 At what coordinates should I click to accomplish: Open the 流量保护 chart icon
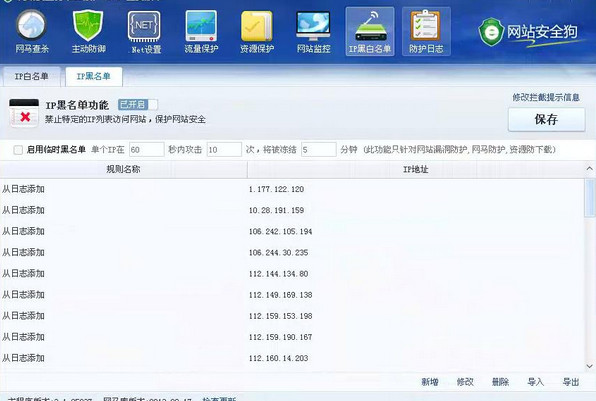201,32
